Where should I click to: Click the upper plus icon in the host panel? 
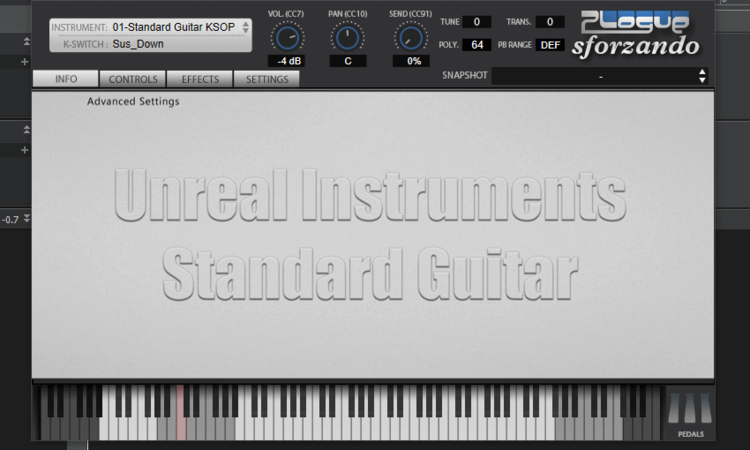pos(24,62)
